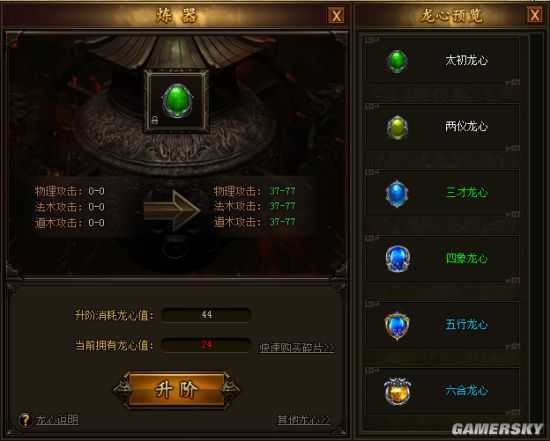The image size is (550, 441).
Task: Close the 龙心预览 preview panel
Action: pos(535,15)
